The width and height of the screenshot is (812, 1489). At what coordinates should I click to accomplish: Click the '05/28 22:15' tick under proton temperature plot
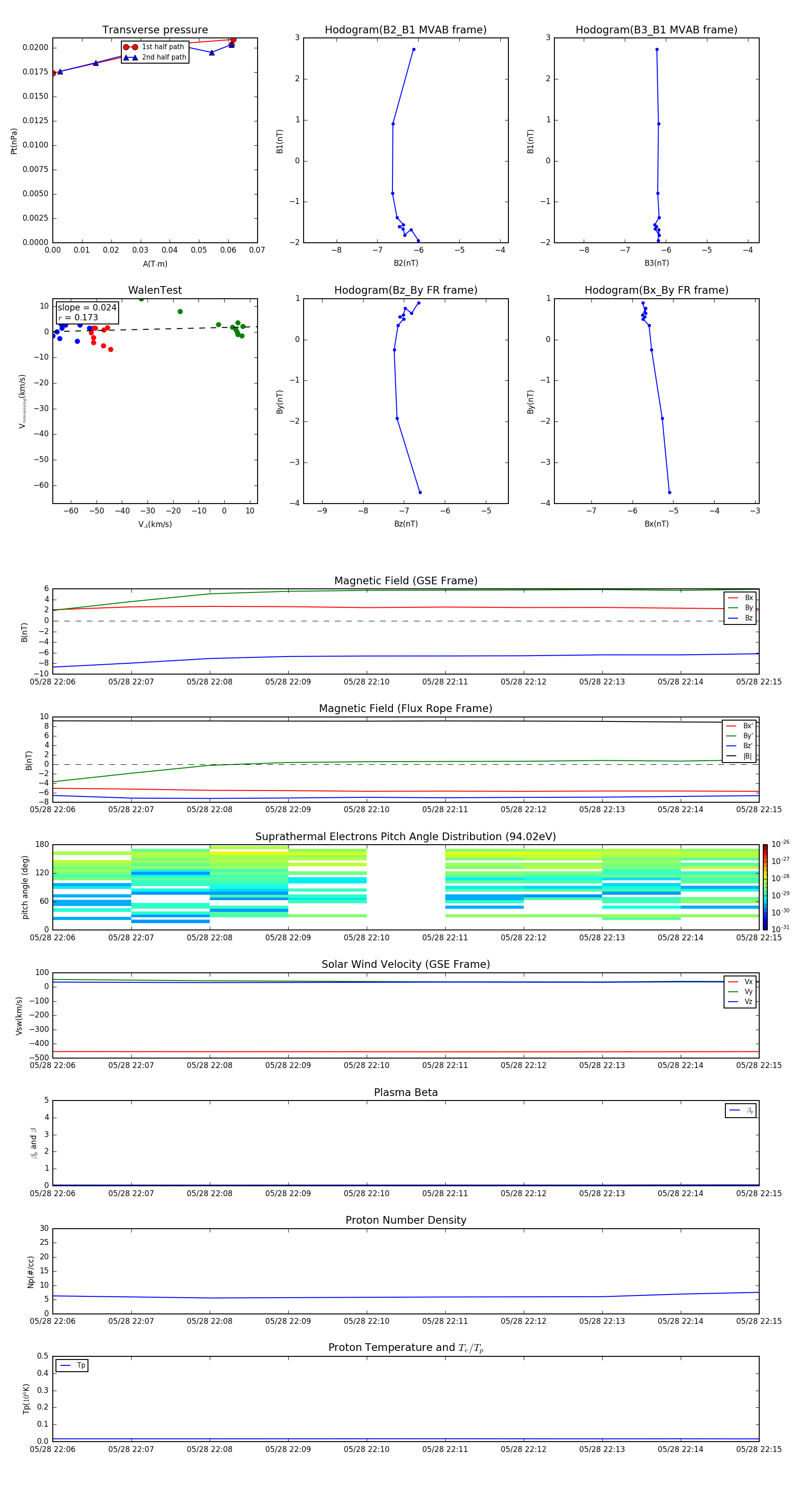click(759, 1450)
